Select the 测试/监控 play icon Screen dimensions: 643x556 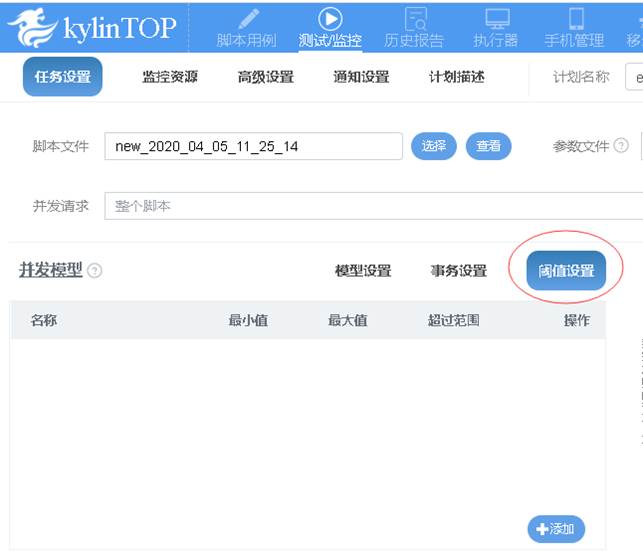click(329, 19)
